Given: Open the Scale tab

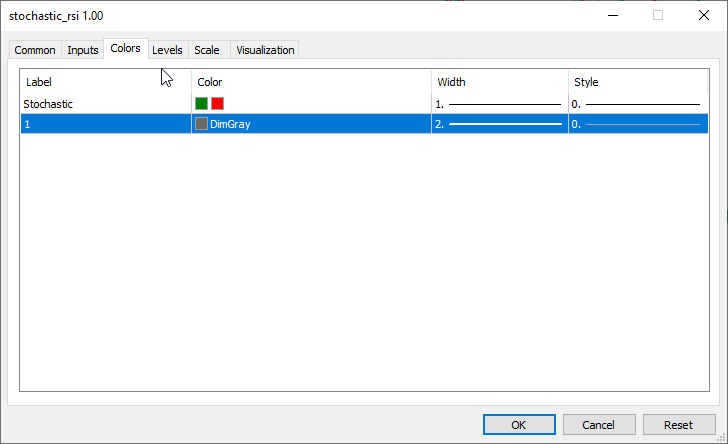Looking at the screenshot, I should tap(207, 50).
